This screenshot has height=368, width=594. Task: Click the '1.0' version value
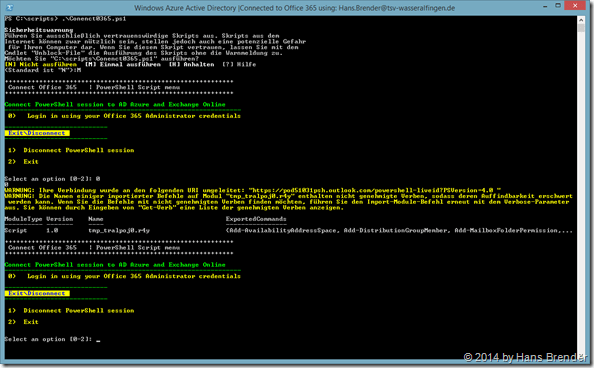pos(52,230)
